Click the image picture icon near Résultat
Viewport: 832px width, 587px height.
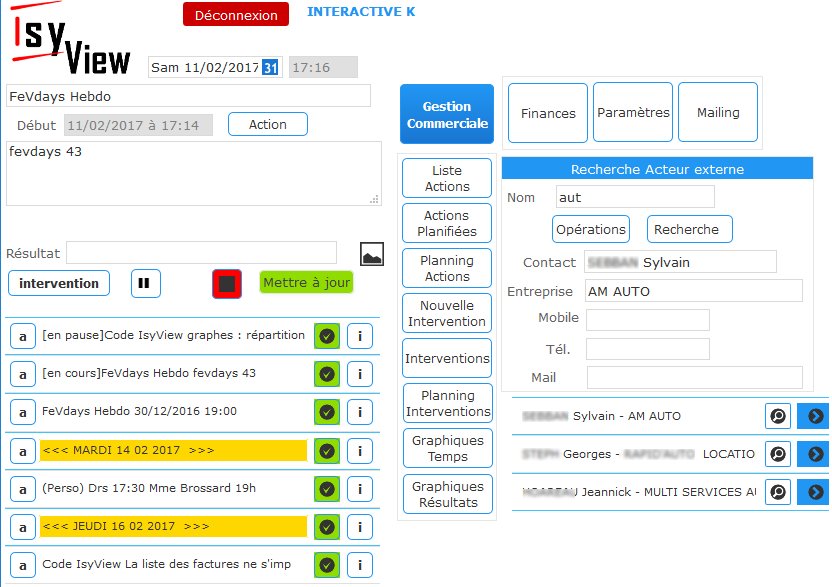[372, 254]
